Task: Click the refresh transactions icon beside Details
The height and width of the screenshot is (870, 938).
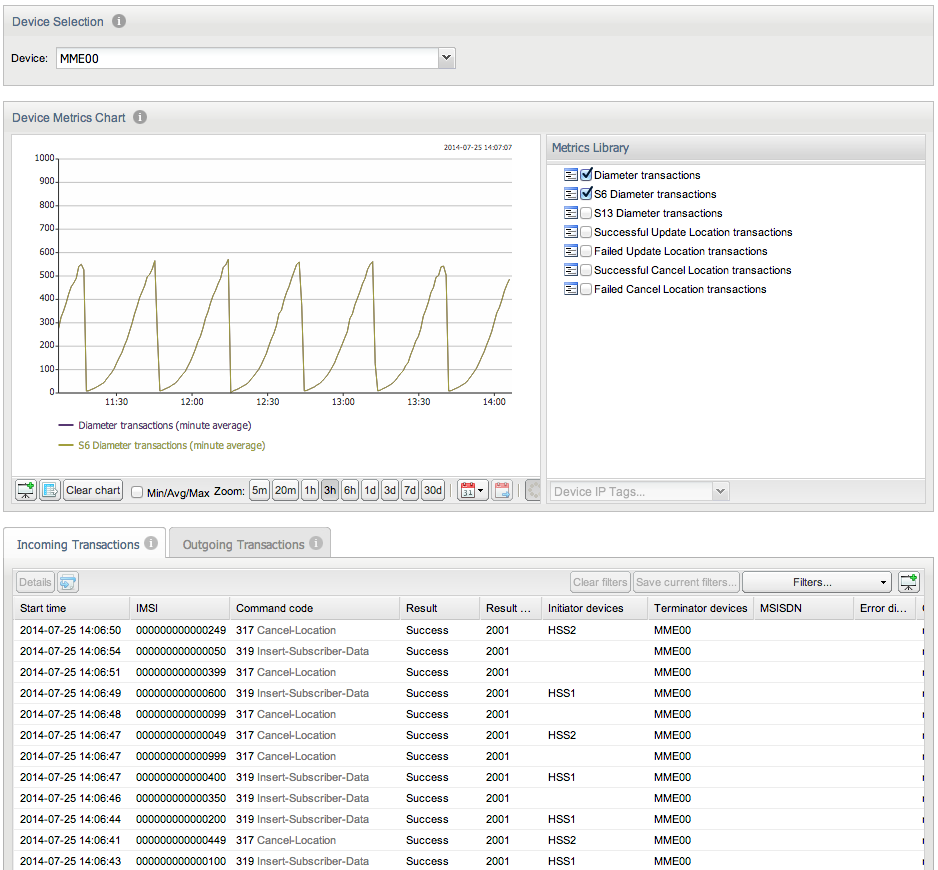Action: 68,582
